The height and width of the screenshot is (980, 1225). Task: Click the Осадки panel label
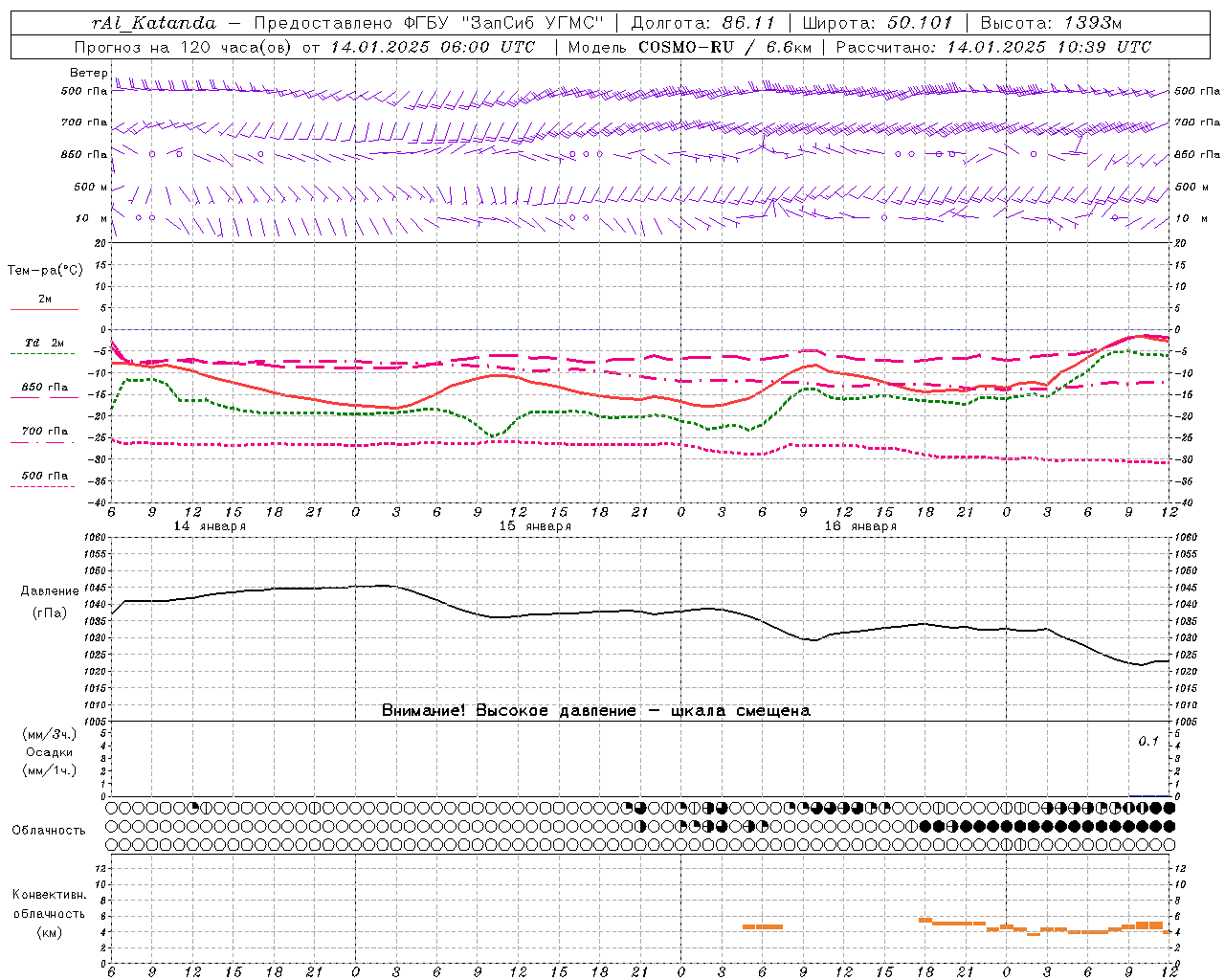click(50, 752)
